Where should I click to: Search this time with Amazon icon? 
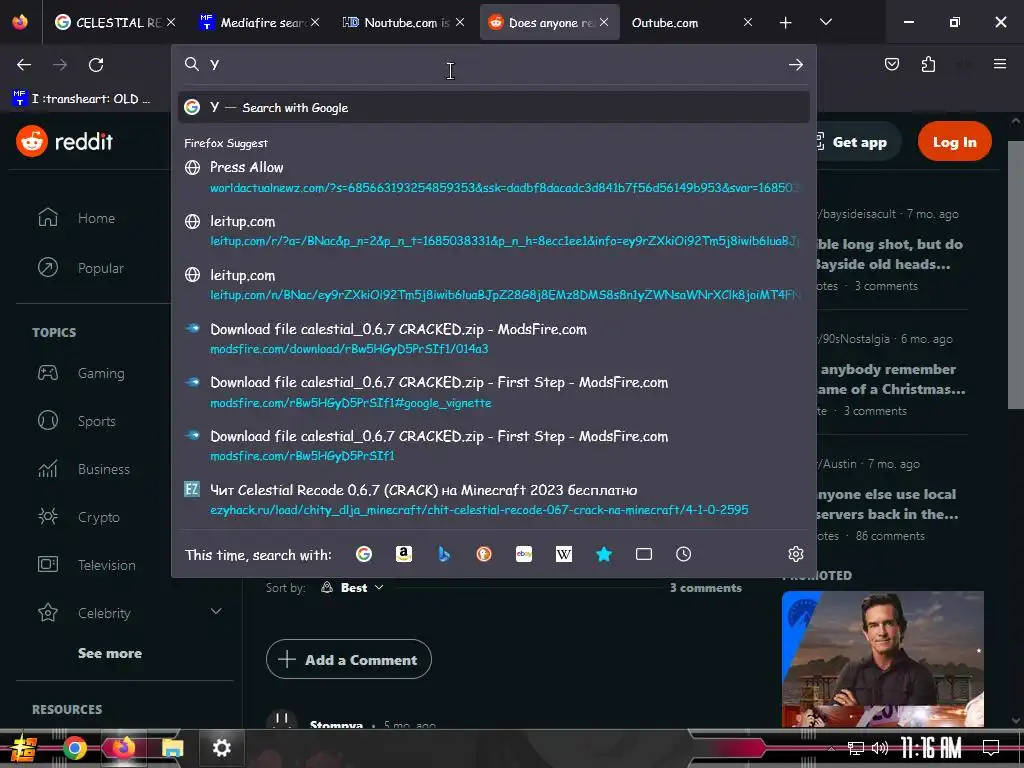pyautogui.click(x=404, y=554)
